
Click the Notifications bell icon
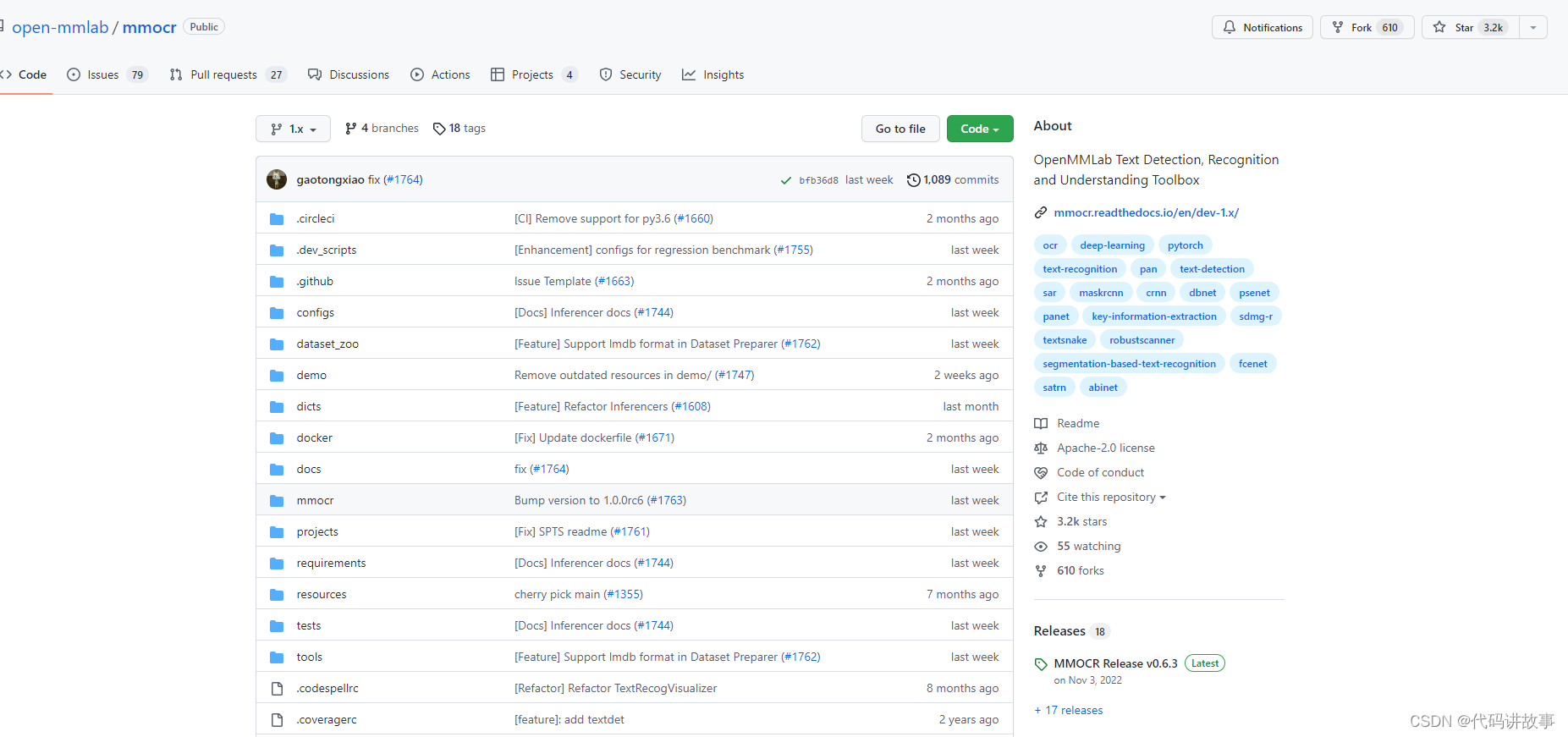pos(1230,27)
